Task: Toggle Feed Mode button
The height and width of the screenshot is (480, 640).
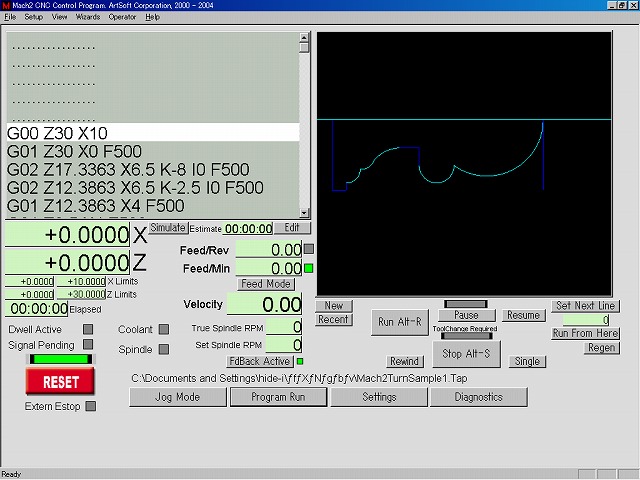Action: (266, 284)
